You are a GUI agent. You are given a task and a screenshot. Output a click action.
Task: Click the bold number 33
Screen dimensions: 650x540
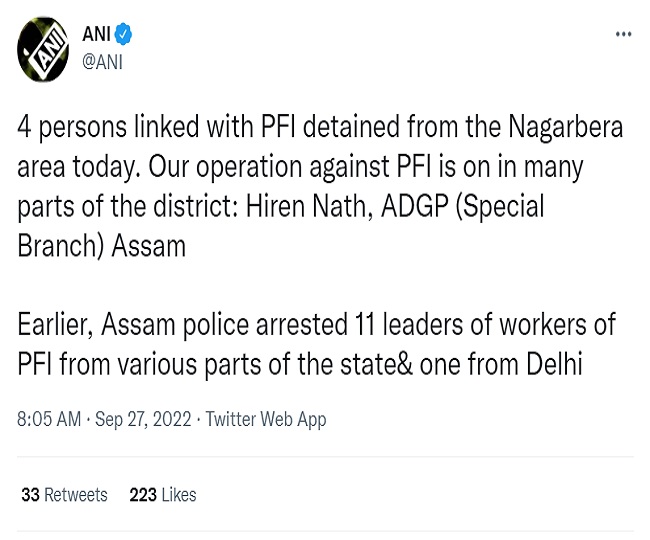click(31, 495)
